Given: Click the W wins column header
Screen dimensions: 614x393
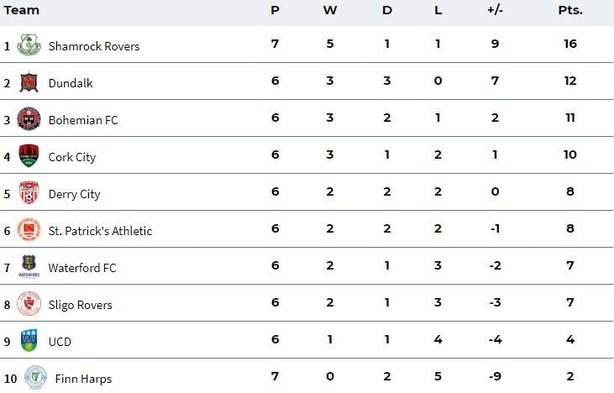Looking at the screenshot, I should pos(330,10).
